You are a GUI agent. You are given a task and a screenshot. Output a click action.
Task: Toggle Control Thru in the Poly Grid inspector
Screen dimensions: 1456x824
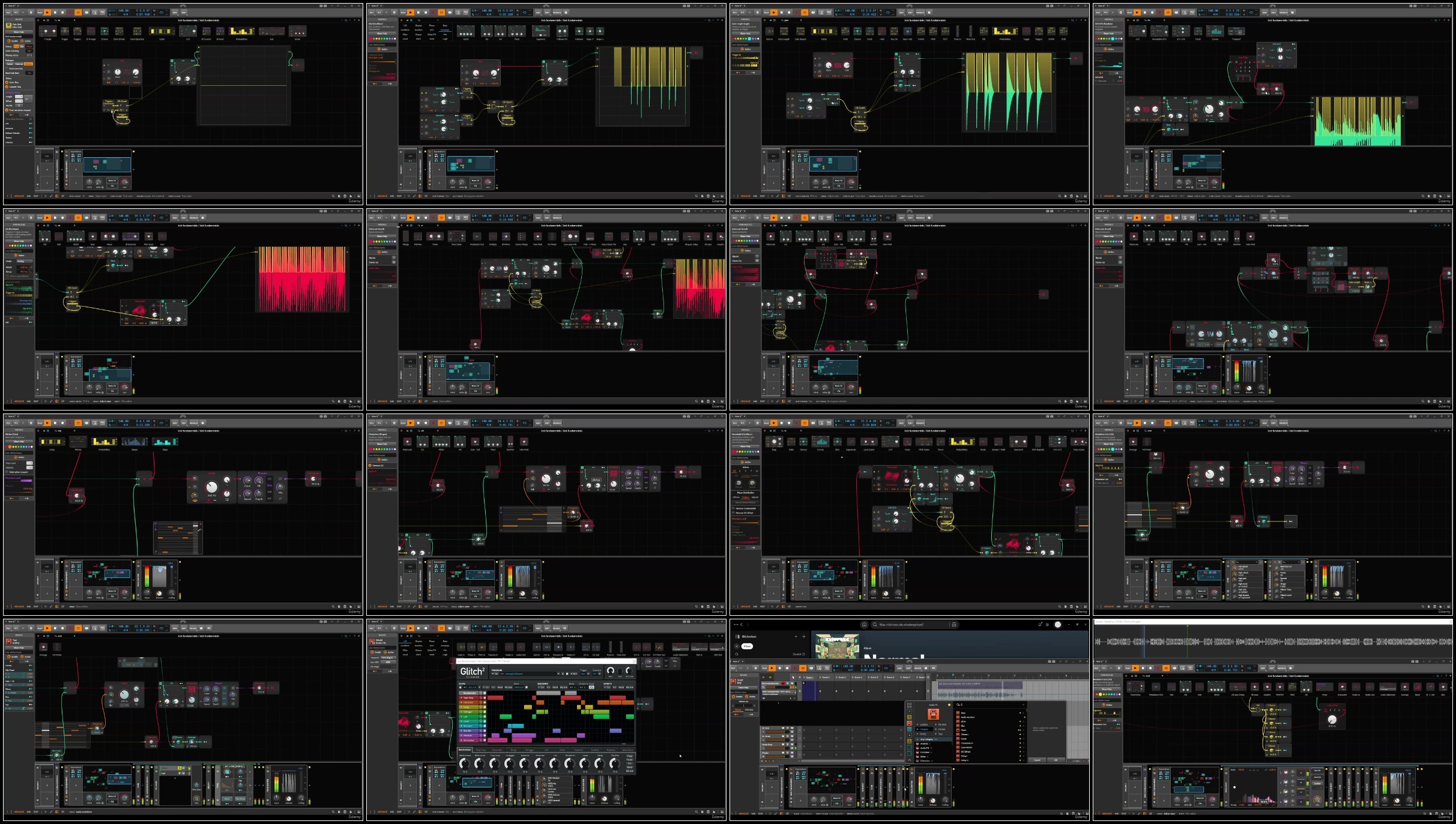point(7,86)
